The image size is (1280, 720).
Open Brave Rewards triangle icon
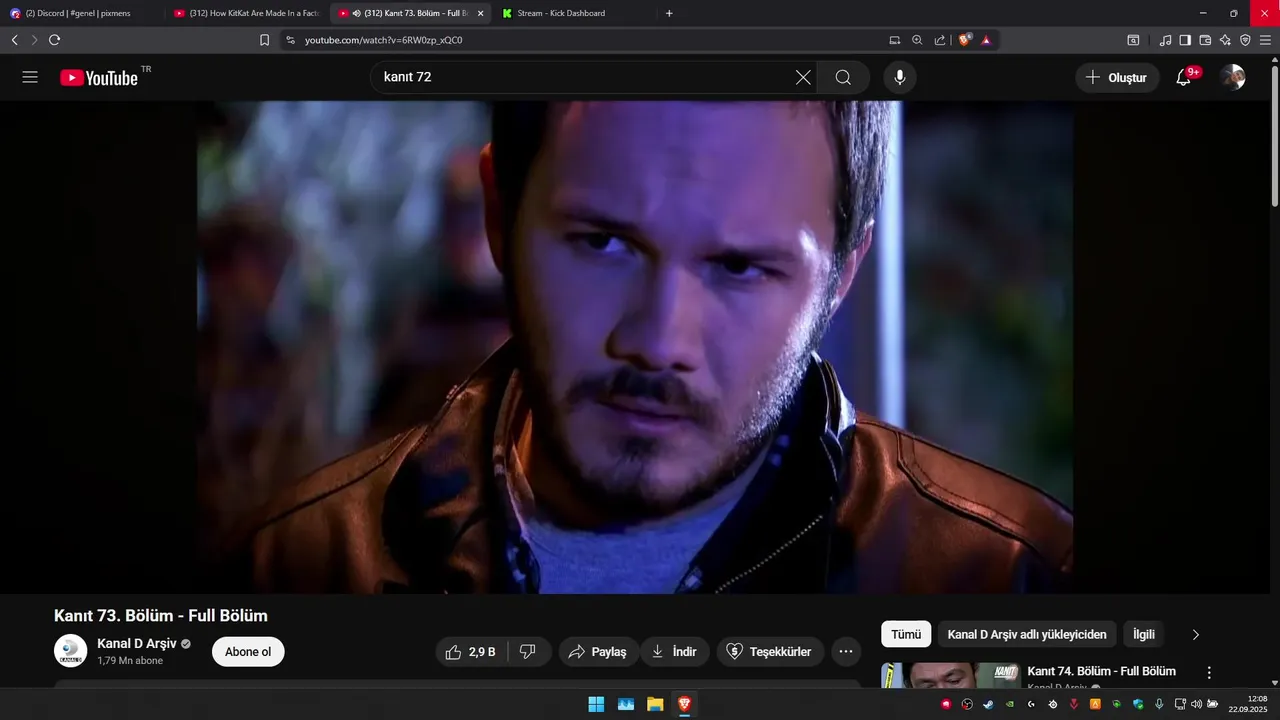coord(986,40)
